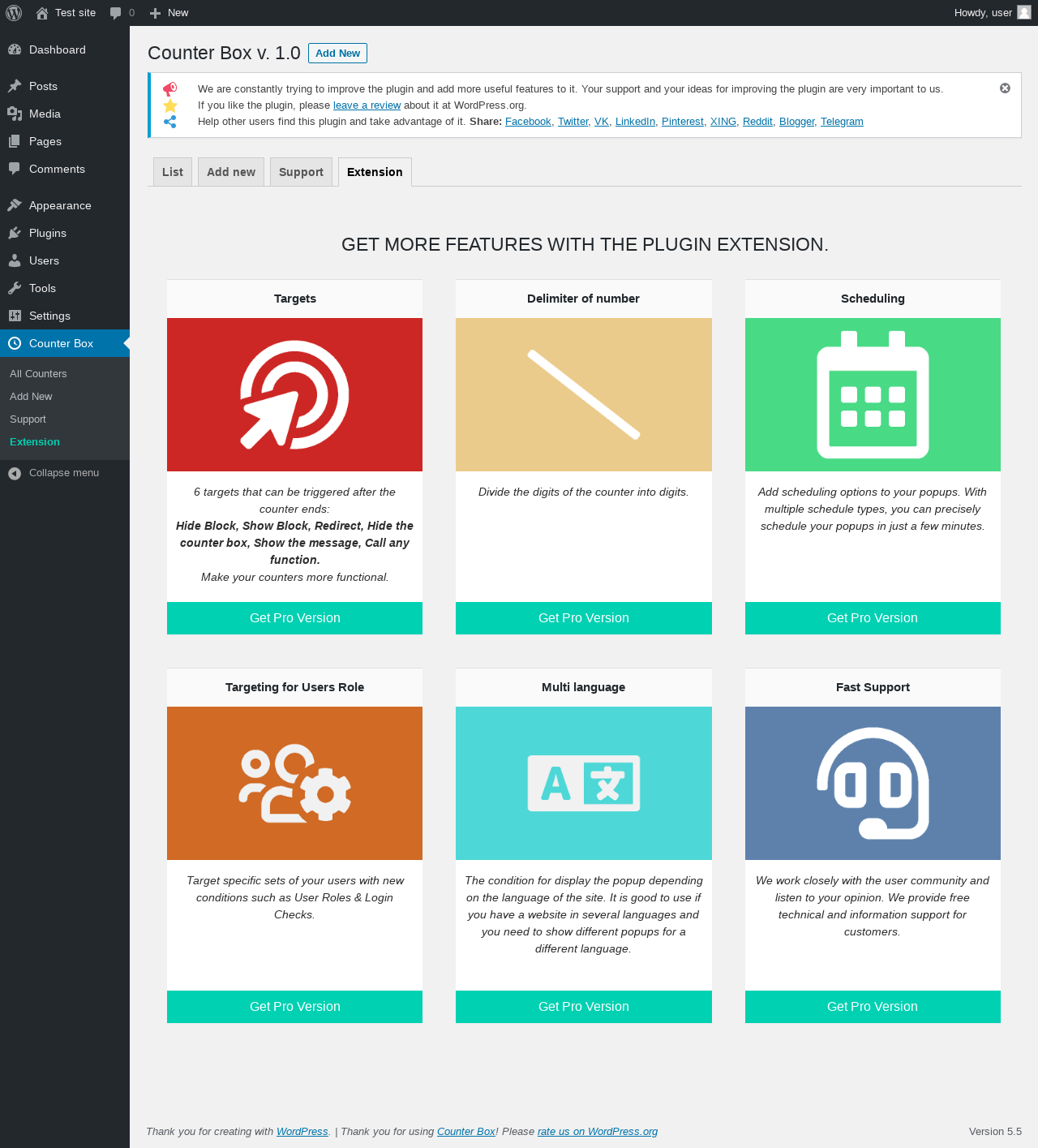Open Pages menu item
Image resolution: width=1038 pixels, height=1148 pixels.
point(65,141)
